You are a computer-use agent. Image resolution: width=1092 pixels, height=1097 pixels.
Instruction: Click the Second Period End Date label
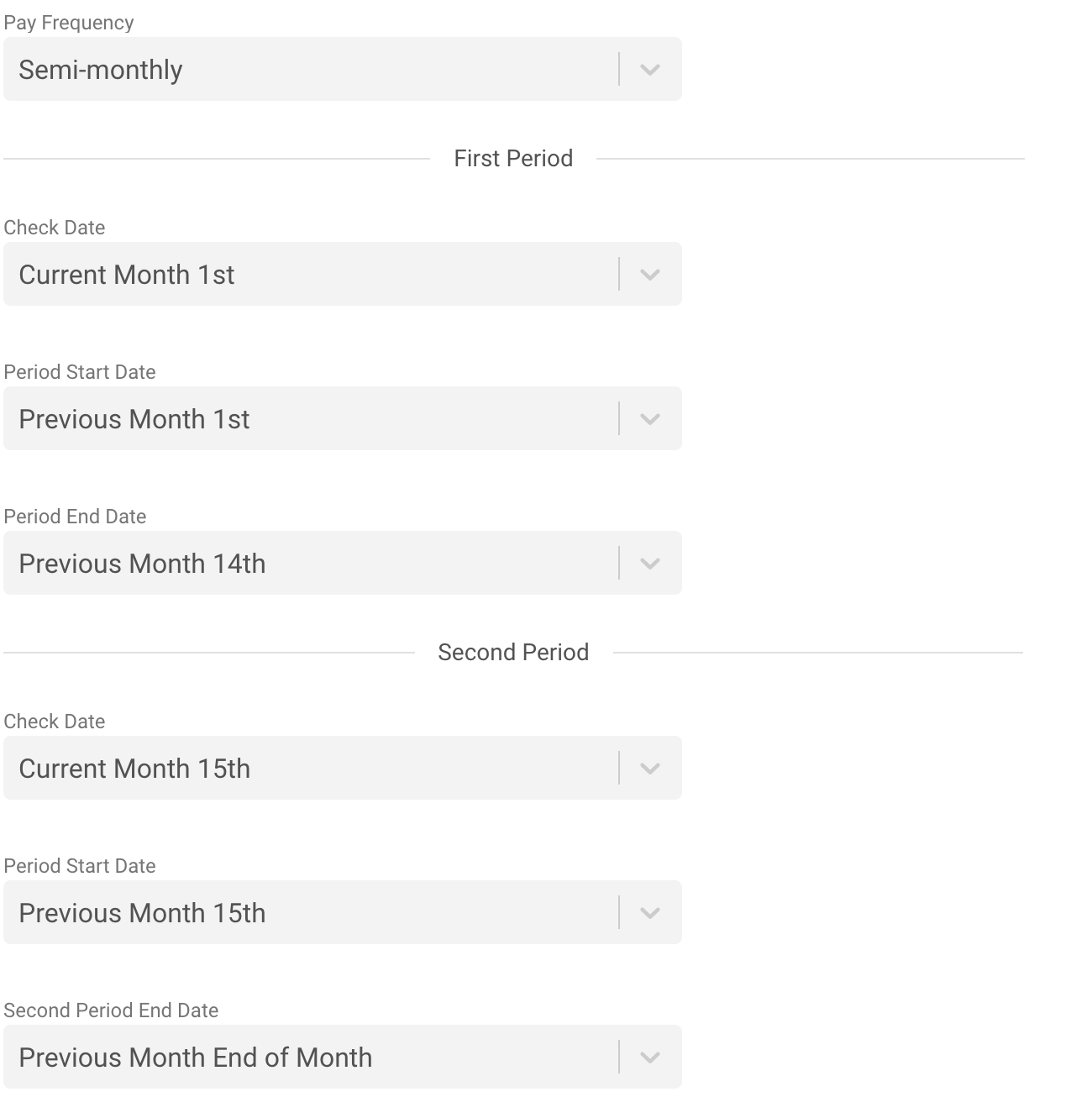[x=111, y=1010]
